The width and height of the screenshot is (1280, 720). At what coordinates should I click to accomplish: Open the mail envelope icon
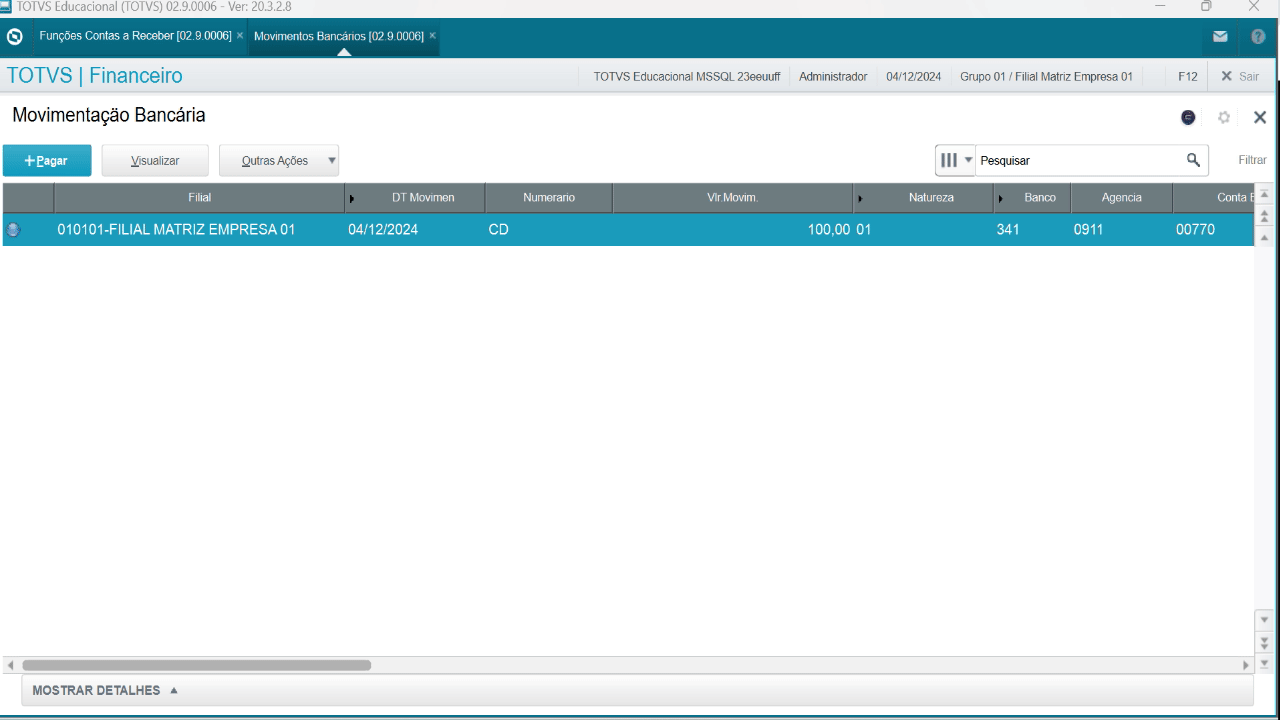click(x=1220, y=37)
